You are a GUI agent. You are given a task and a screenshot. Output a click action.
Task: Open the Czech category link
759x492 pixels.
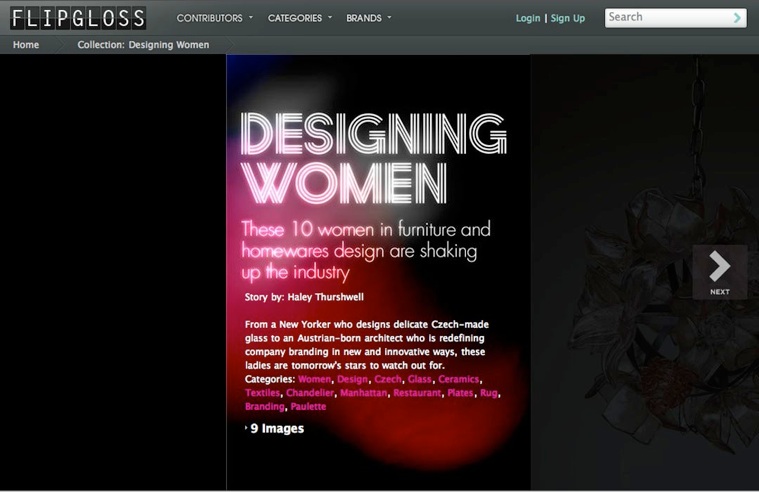(x=388, y=379)
